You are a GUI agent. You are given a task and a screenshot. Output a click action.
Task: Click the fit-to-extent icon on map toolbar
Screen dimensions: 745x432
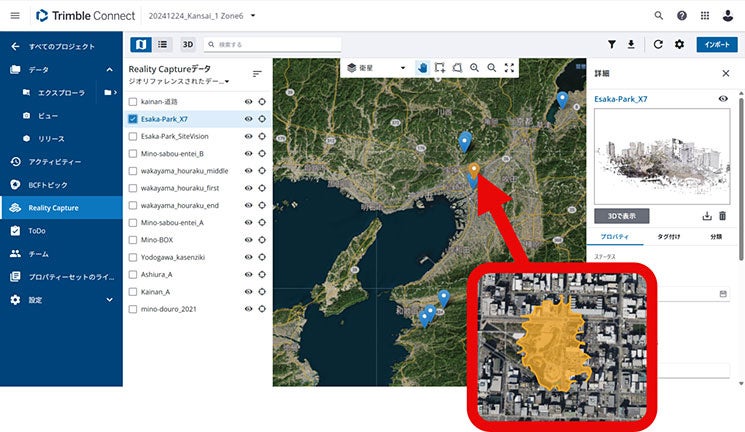click(510, 68)
